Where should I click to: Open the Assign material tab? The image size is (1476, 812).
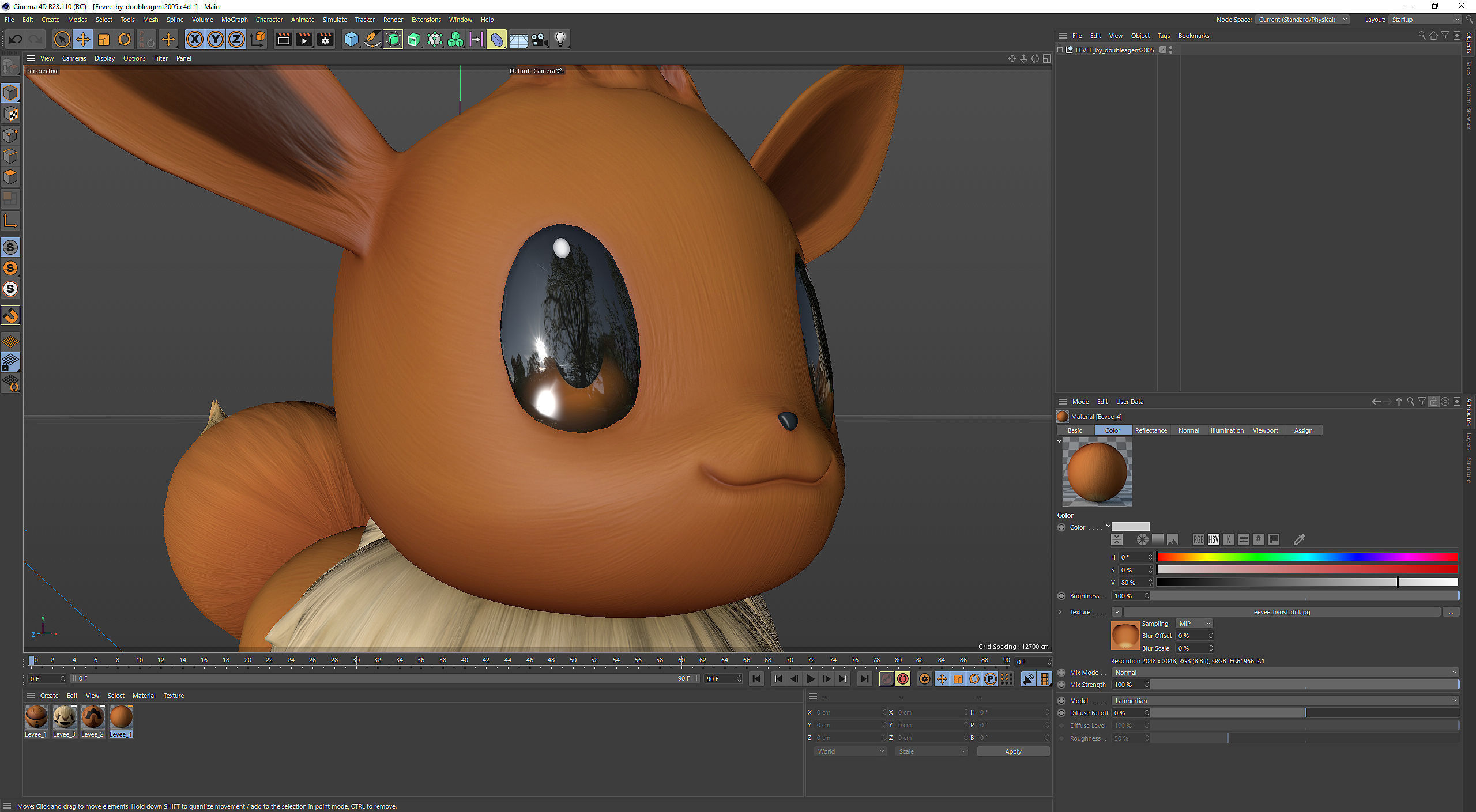[1303, 430]
